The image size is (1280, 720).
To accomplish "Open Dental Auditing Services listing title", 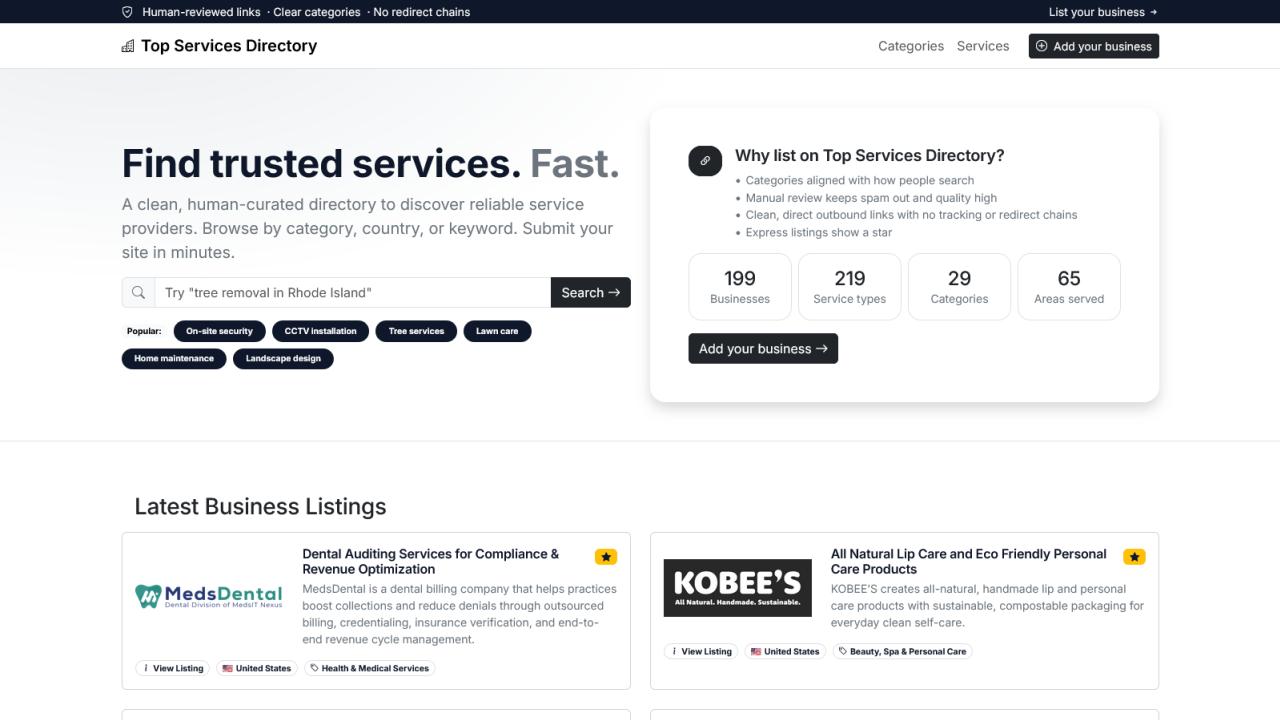I will (x=431, y=561).
